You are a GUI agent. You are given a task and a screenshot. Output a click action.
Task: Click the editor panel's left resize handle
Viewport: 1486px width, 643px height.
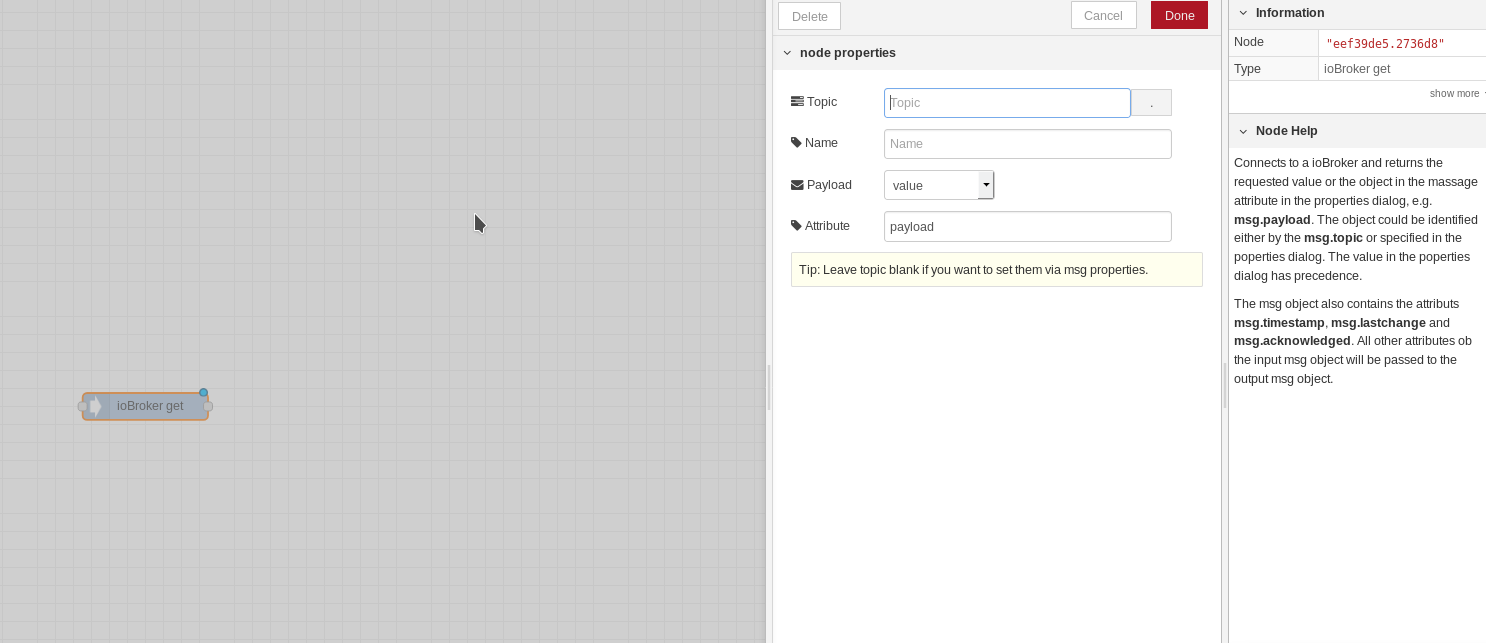pyautogui.click(x=769, y=387)
